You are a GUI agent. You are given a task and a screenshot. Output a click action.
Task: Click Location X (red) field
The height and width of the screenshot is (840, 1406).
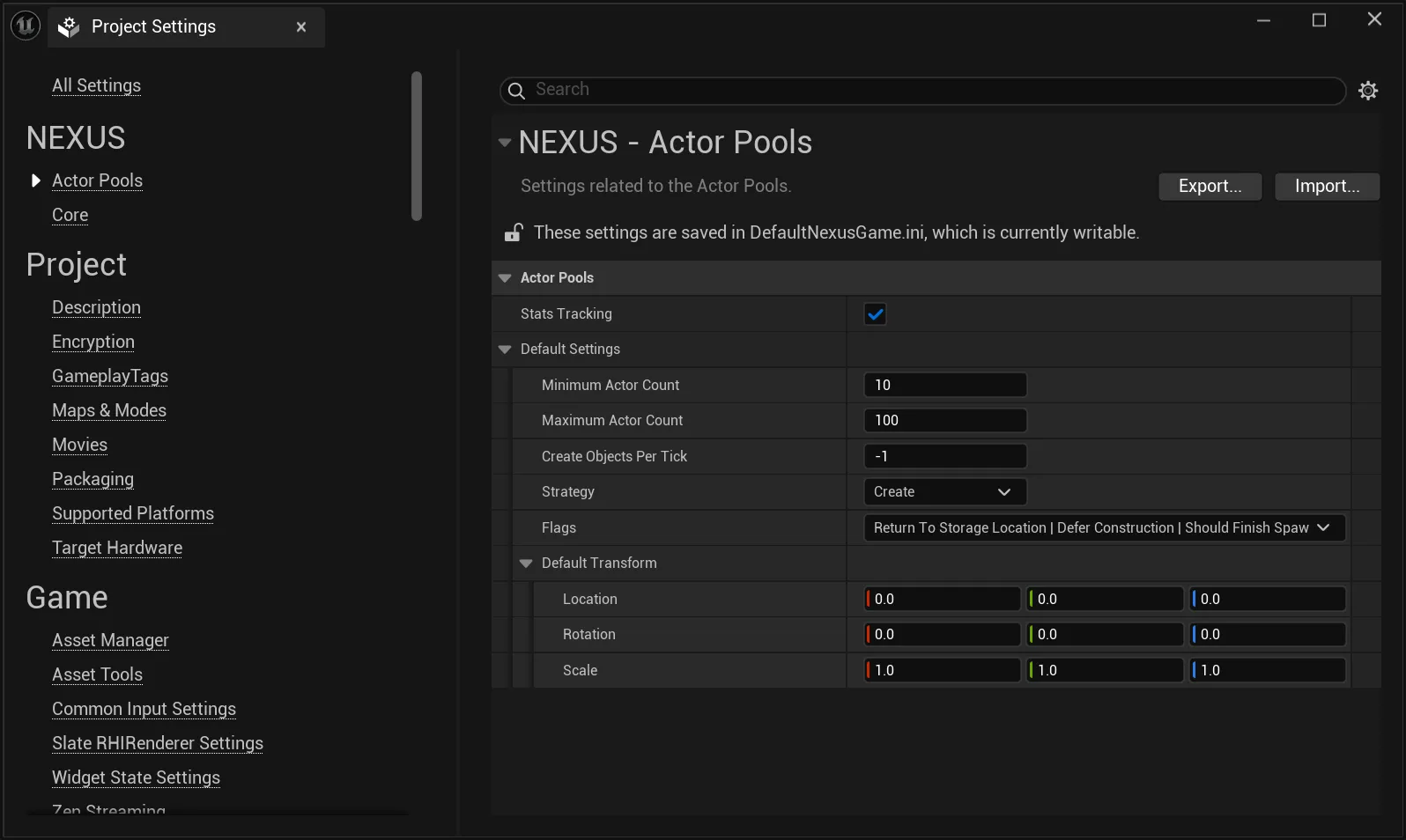point(943,600)
